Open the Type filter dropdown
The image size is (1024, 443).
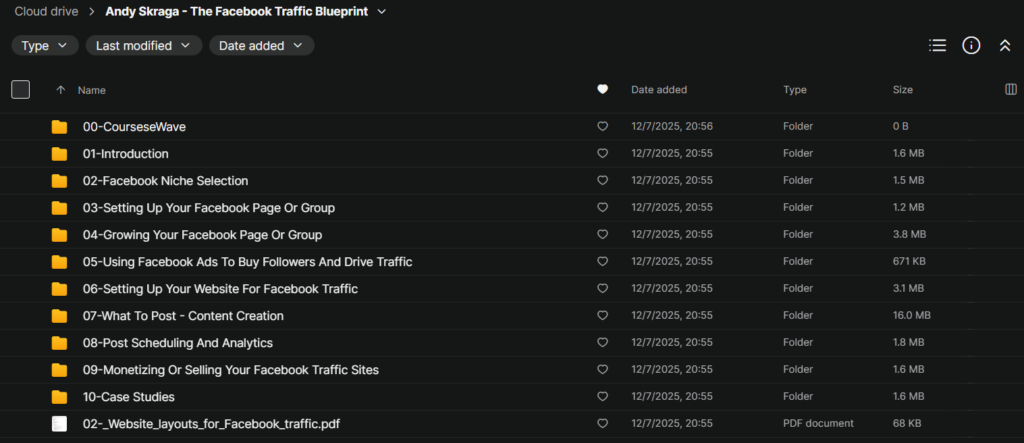[44, 46]
